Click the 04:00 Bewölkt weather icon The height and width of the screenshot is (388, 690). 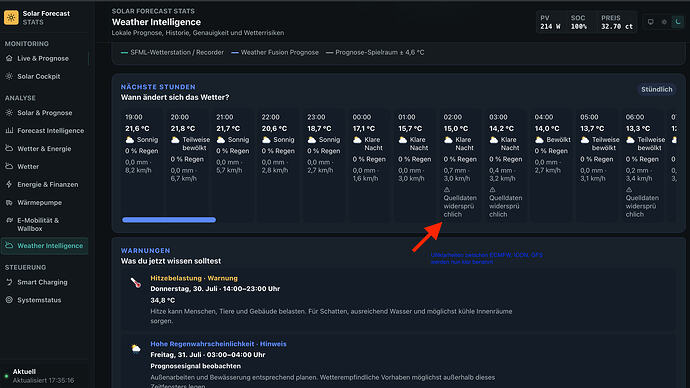click(x=540, y=140)
